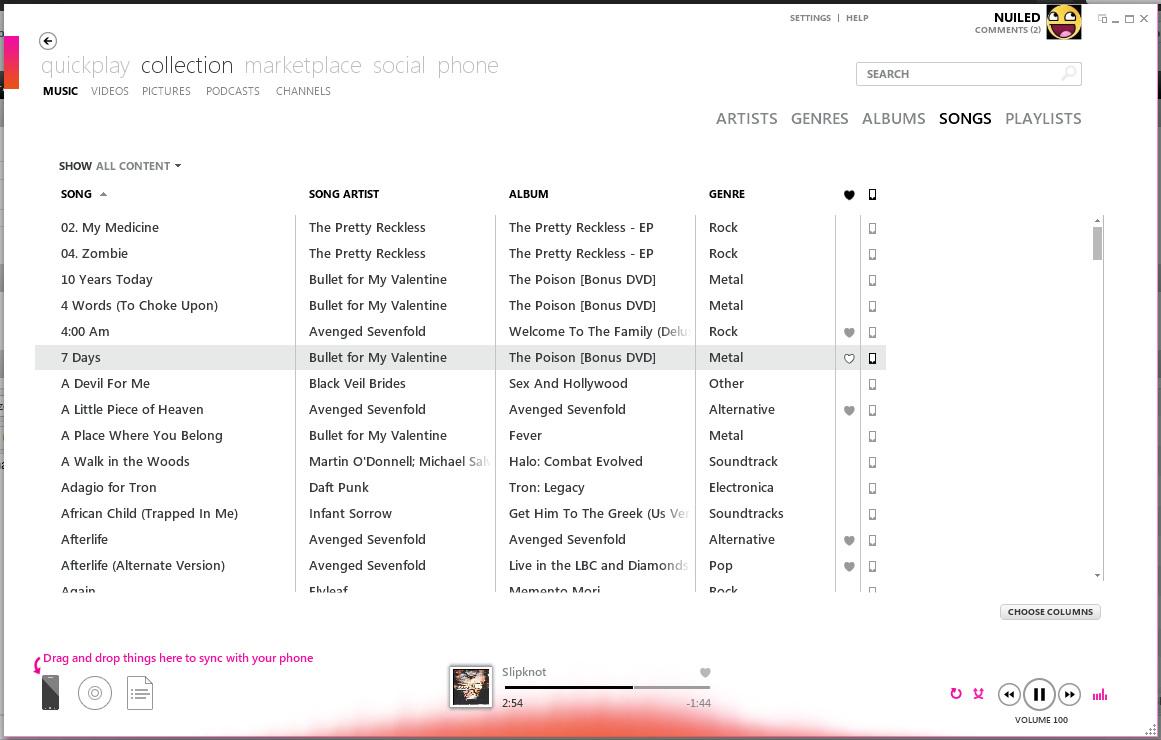Click the NUILED profile avatar
The width and height of the screenshot is (1161, 740).
point(1064,22)
